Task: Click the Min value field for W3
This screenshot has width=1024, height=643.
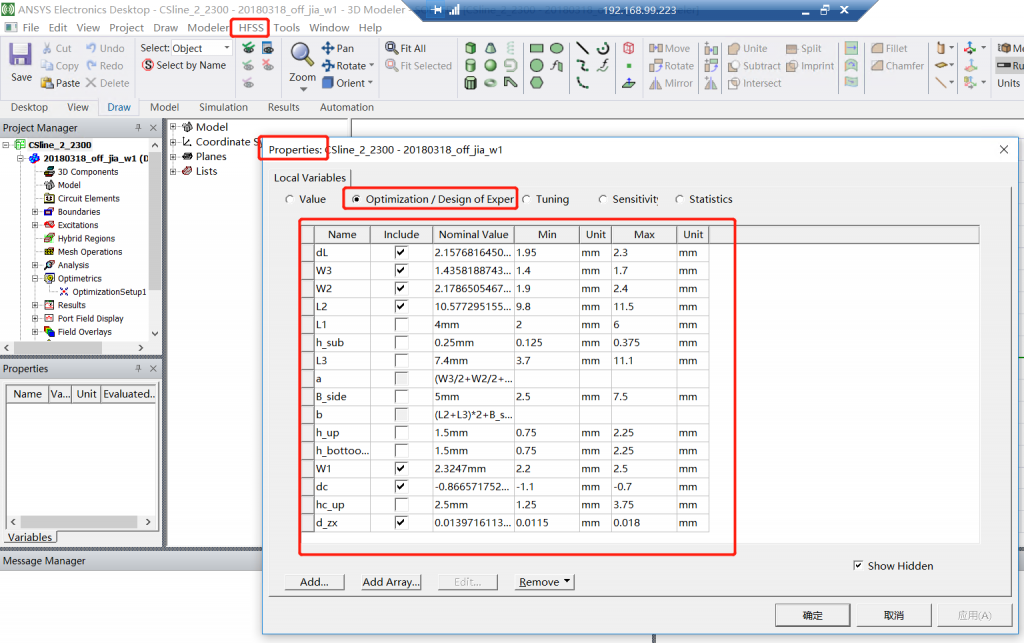Action: point(547,271)
